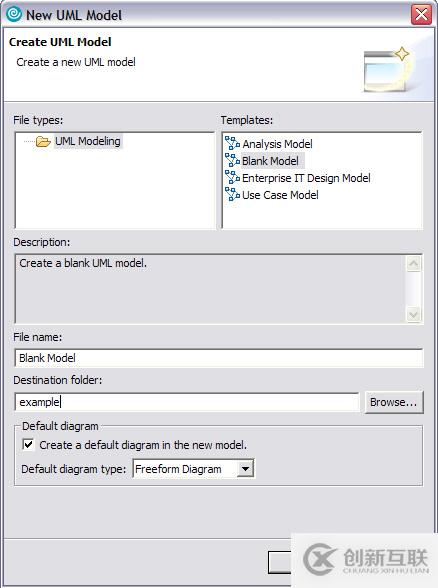
Task: Choose the Use Case Model template
Action: [x=280, y=195]
